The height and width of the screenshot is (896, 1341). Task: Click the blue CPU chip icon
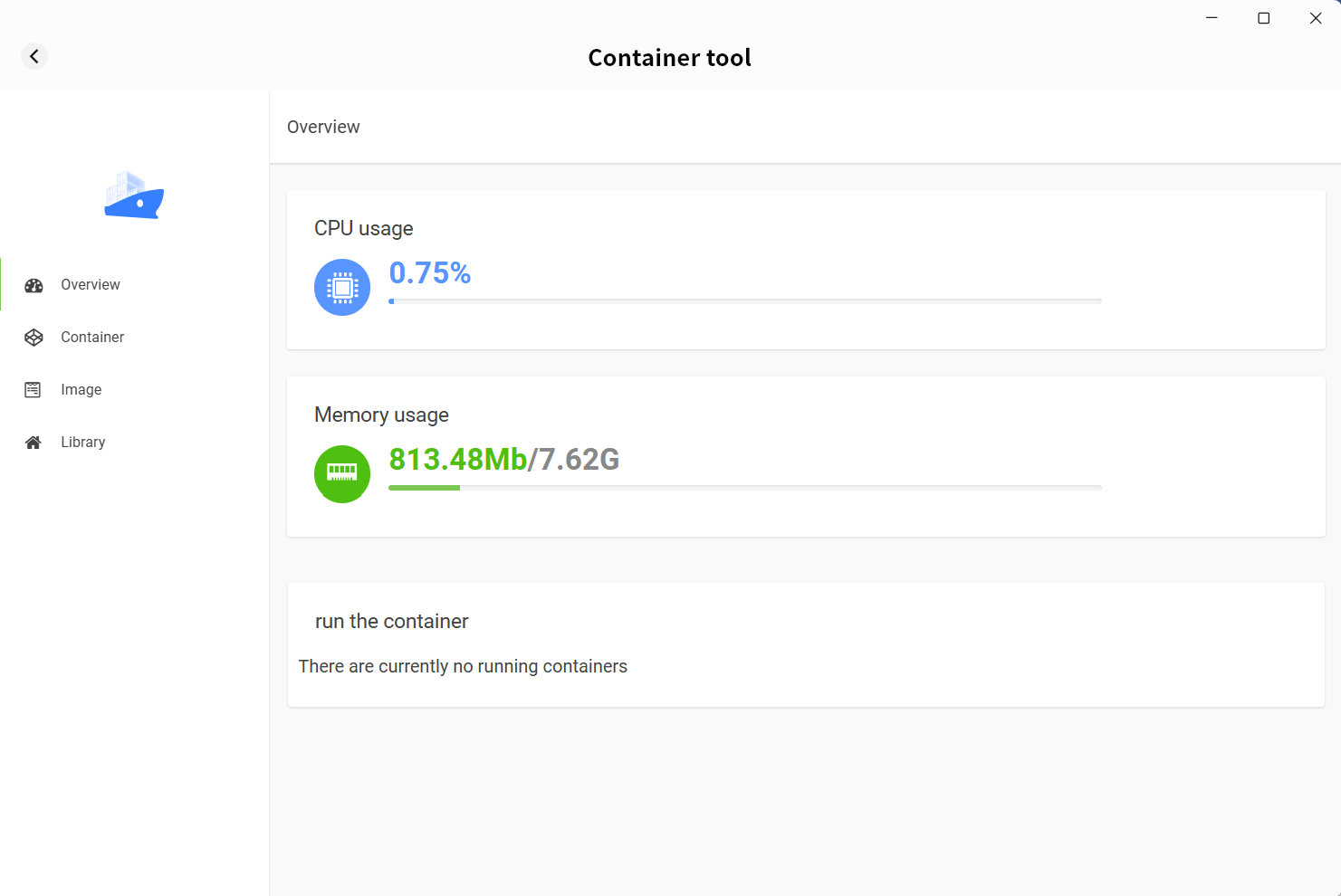(342, 288)
